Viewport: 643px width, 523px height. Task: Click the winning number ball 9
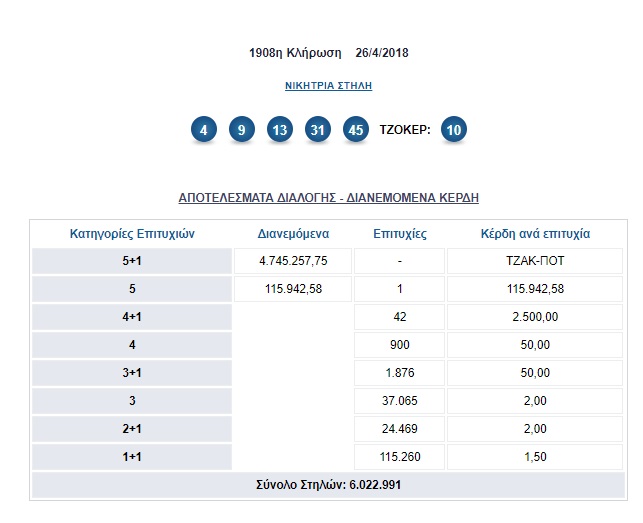(x=242, y=130)
